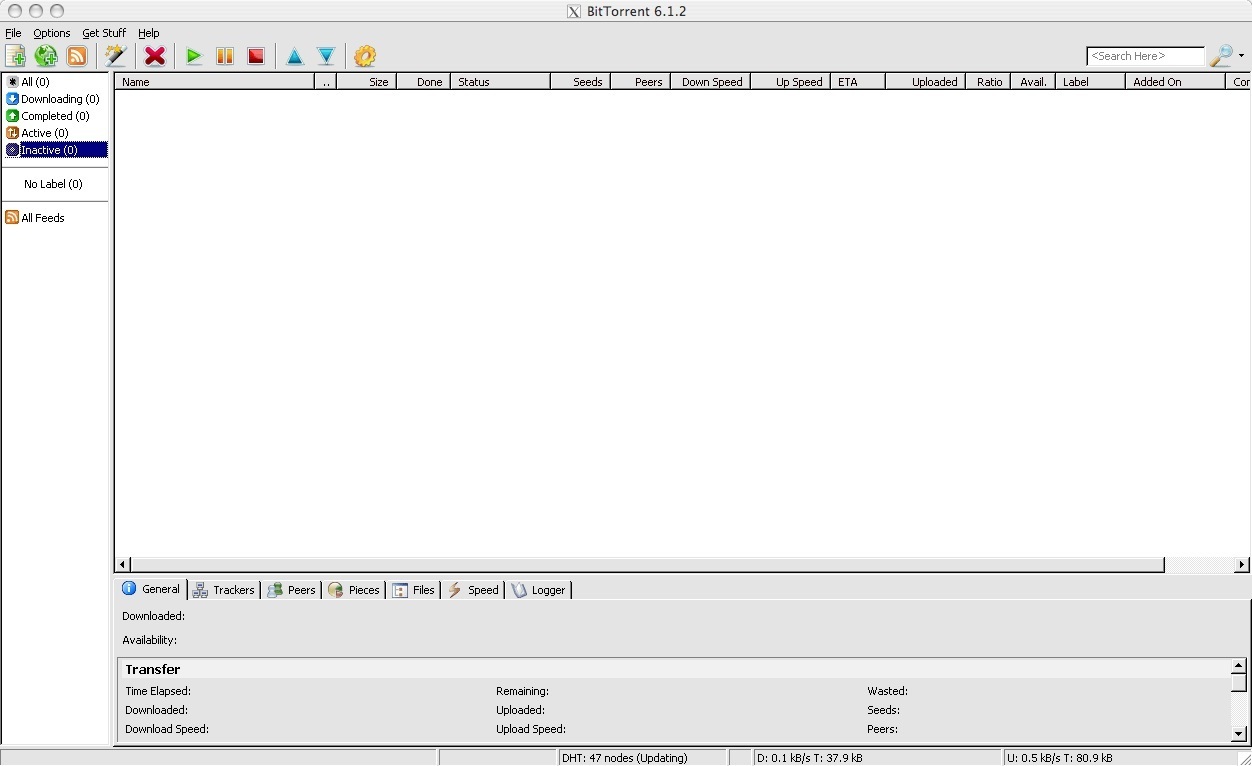1252x766 pixels.
Task: Sort torrents by the Done column
Action: pos(424,82)
